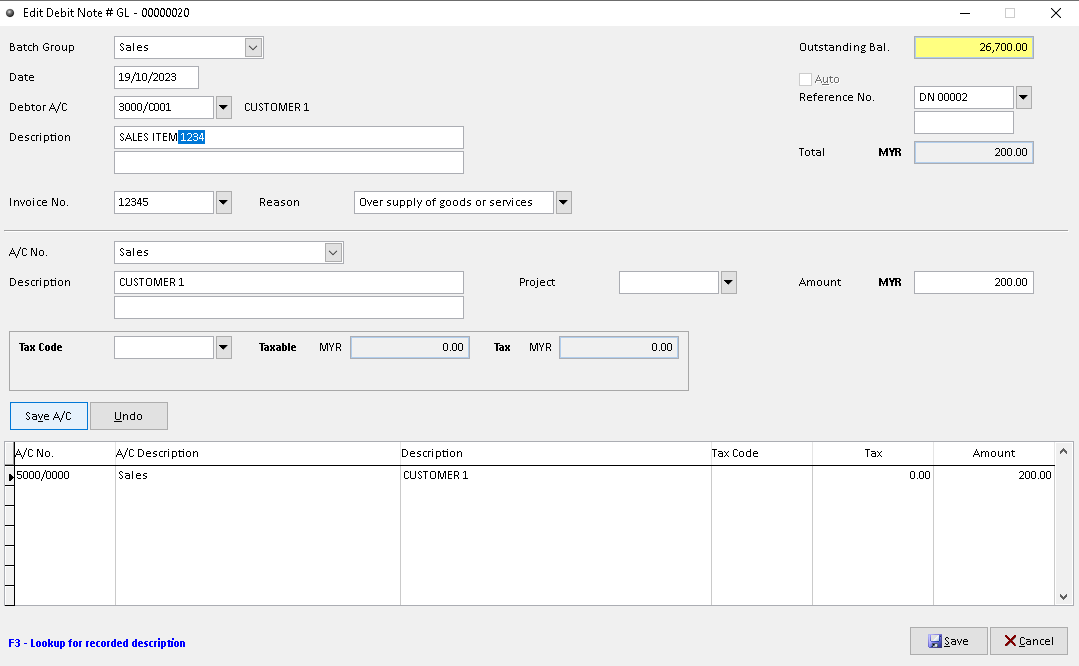Click the Save A/C button
Screen dimensions: 1079x666
click(x=49, y=416)
